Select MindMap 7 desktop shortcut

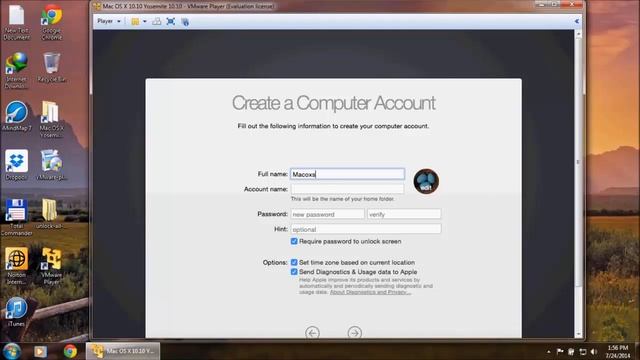pos(16,117)
